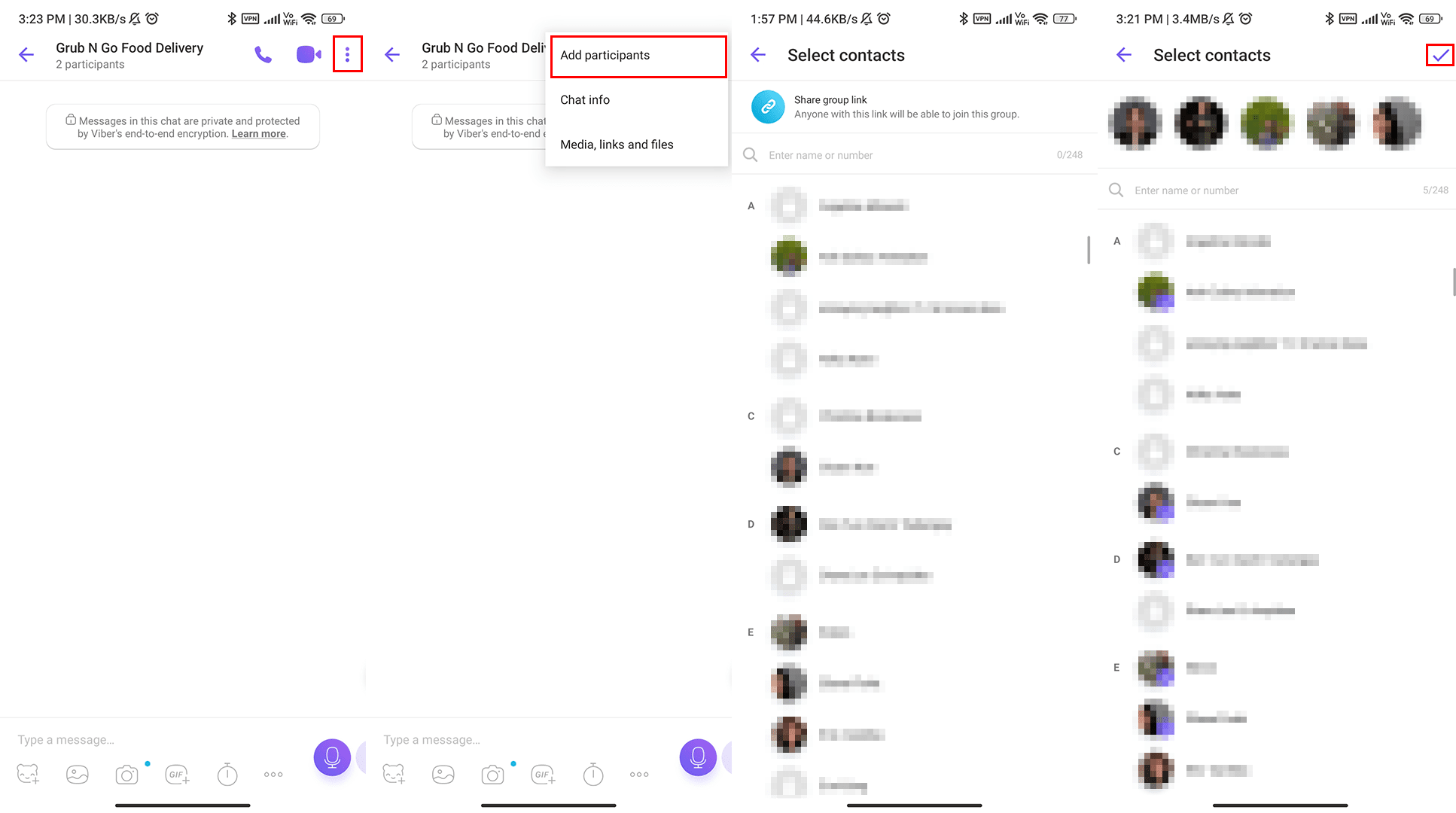Tap back arrow on Select contacts screen
This screenshot has height=813, width=1456.
click(759, 55)
